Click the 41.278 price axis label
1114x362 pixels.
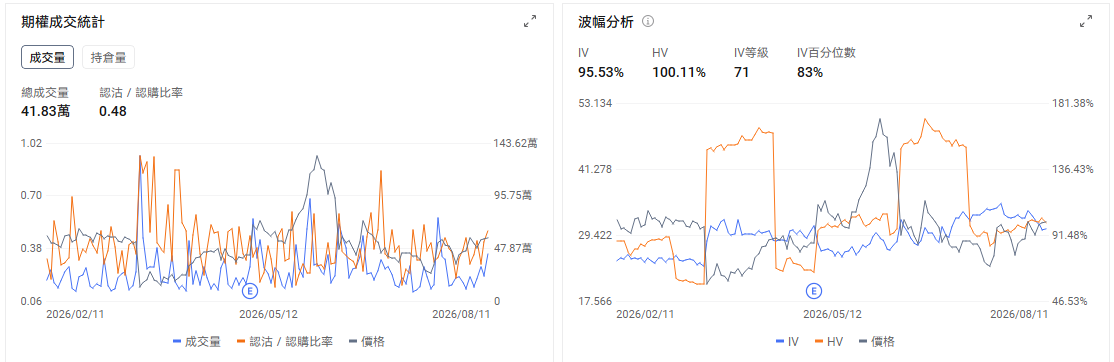[595, 170]
